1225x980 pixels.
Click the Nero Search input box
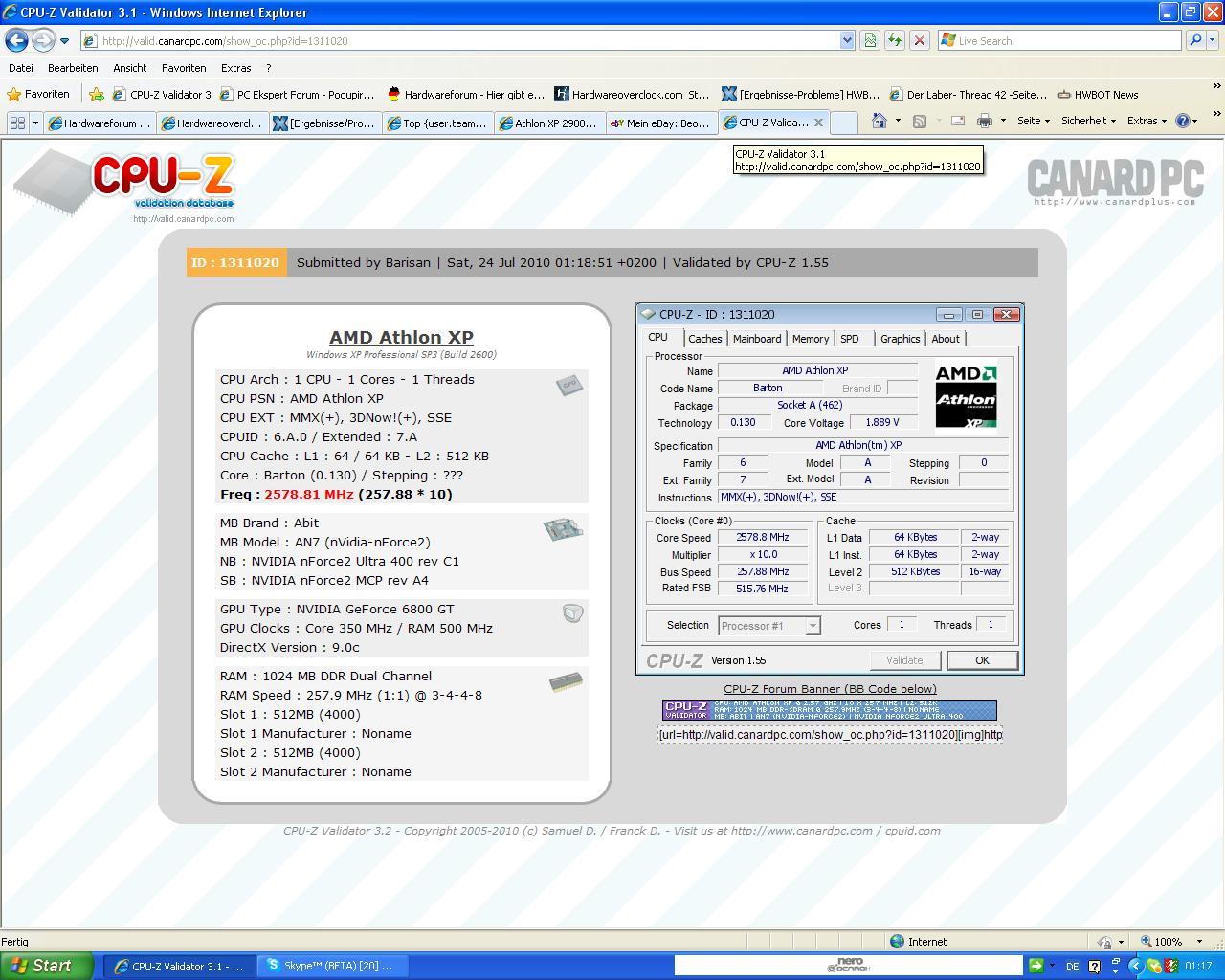849,966
